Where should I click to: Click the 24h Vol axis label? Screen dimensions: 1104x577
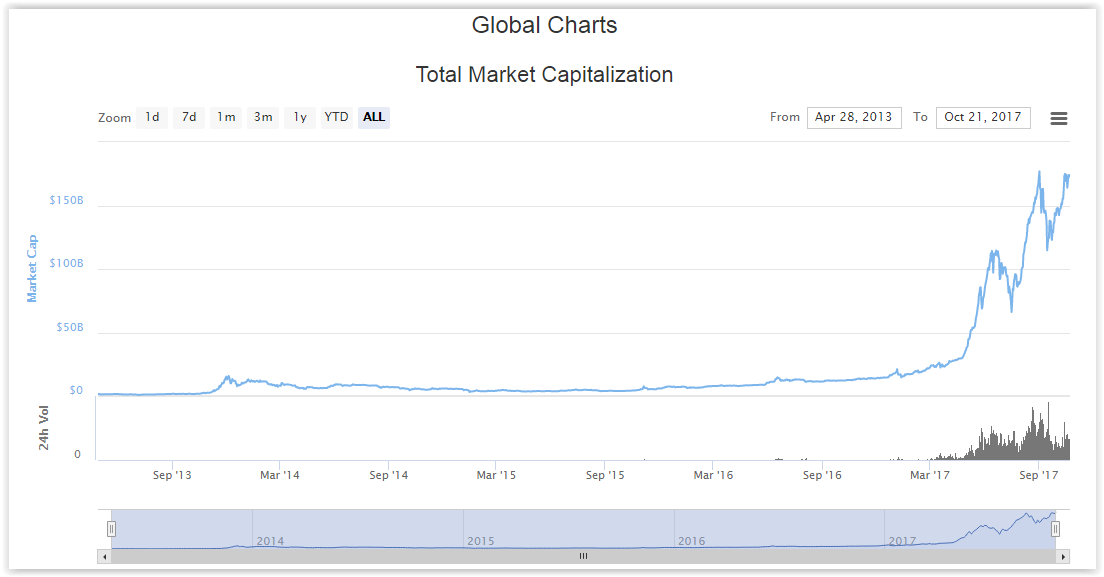pos(44,428)
